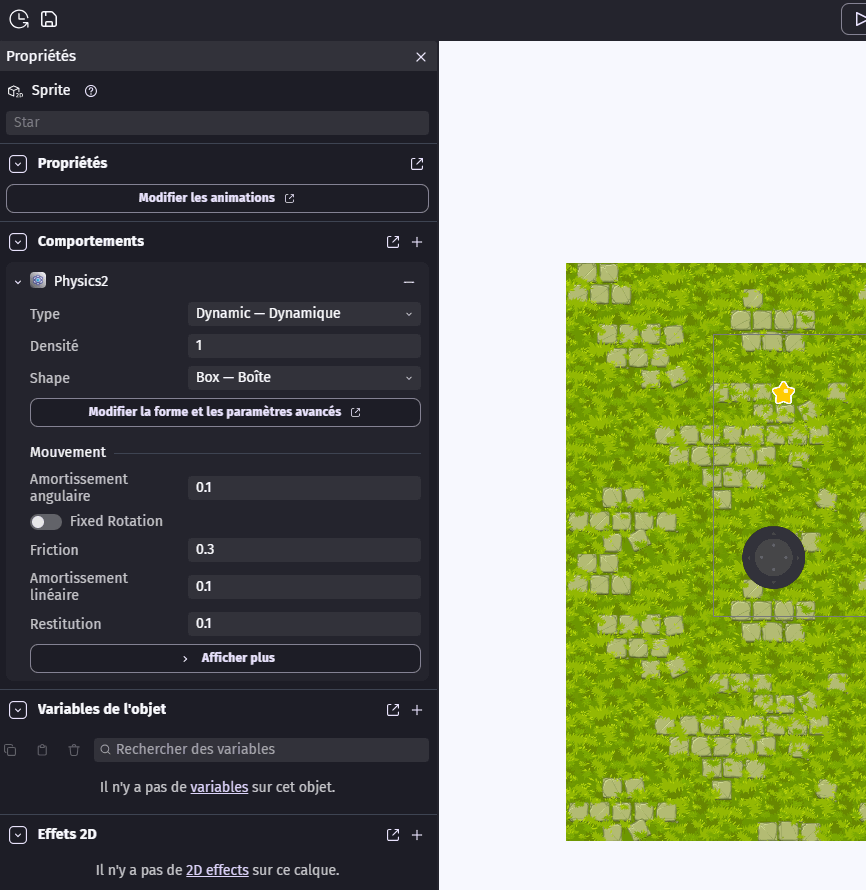Close the Propriétés panel
Screen dimensions: 866x890
coord(420,57)
